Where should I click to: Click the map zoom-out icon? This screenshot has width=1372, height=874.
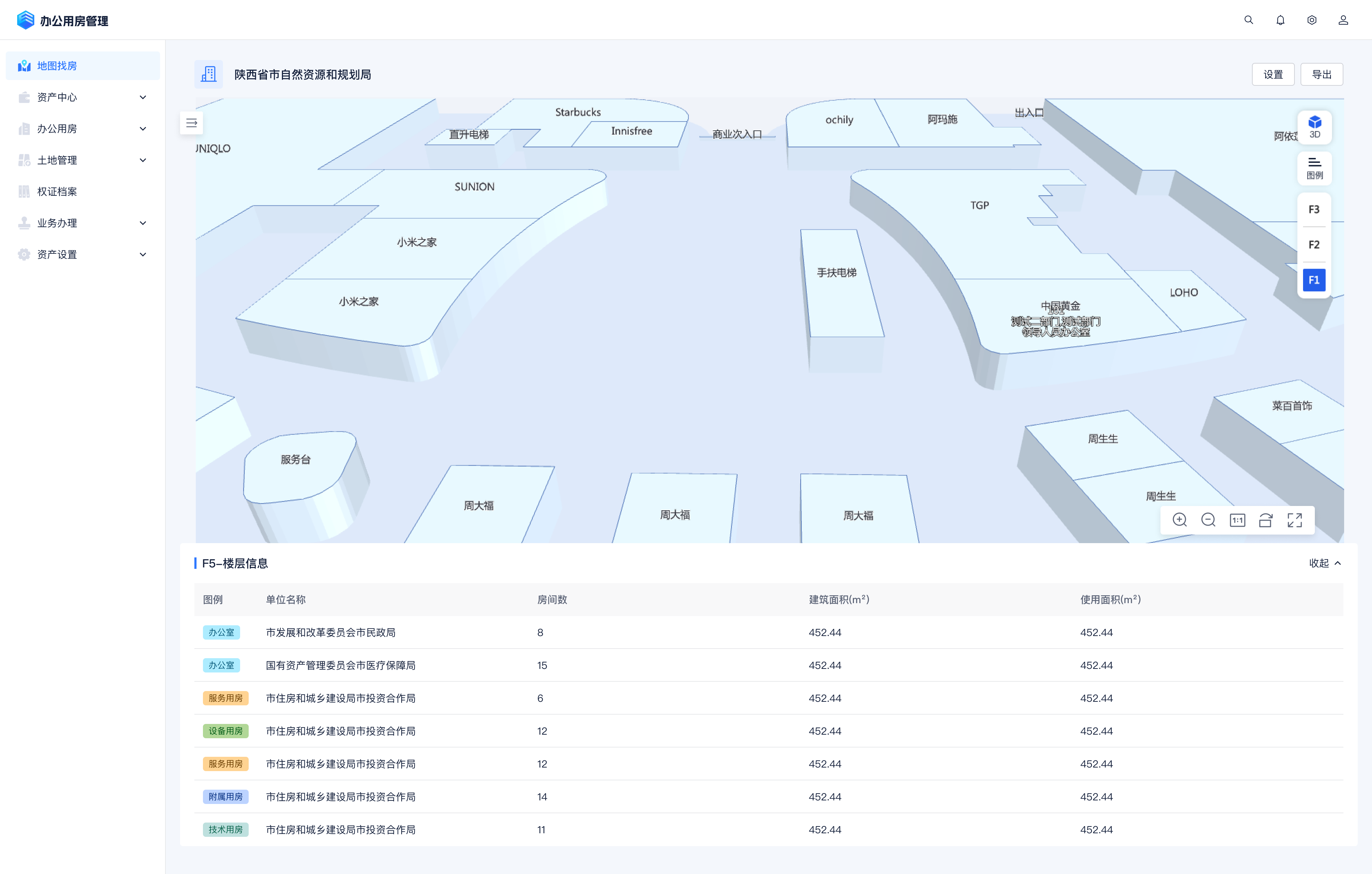coord(1208,520)
